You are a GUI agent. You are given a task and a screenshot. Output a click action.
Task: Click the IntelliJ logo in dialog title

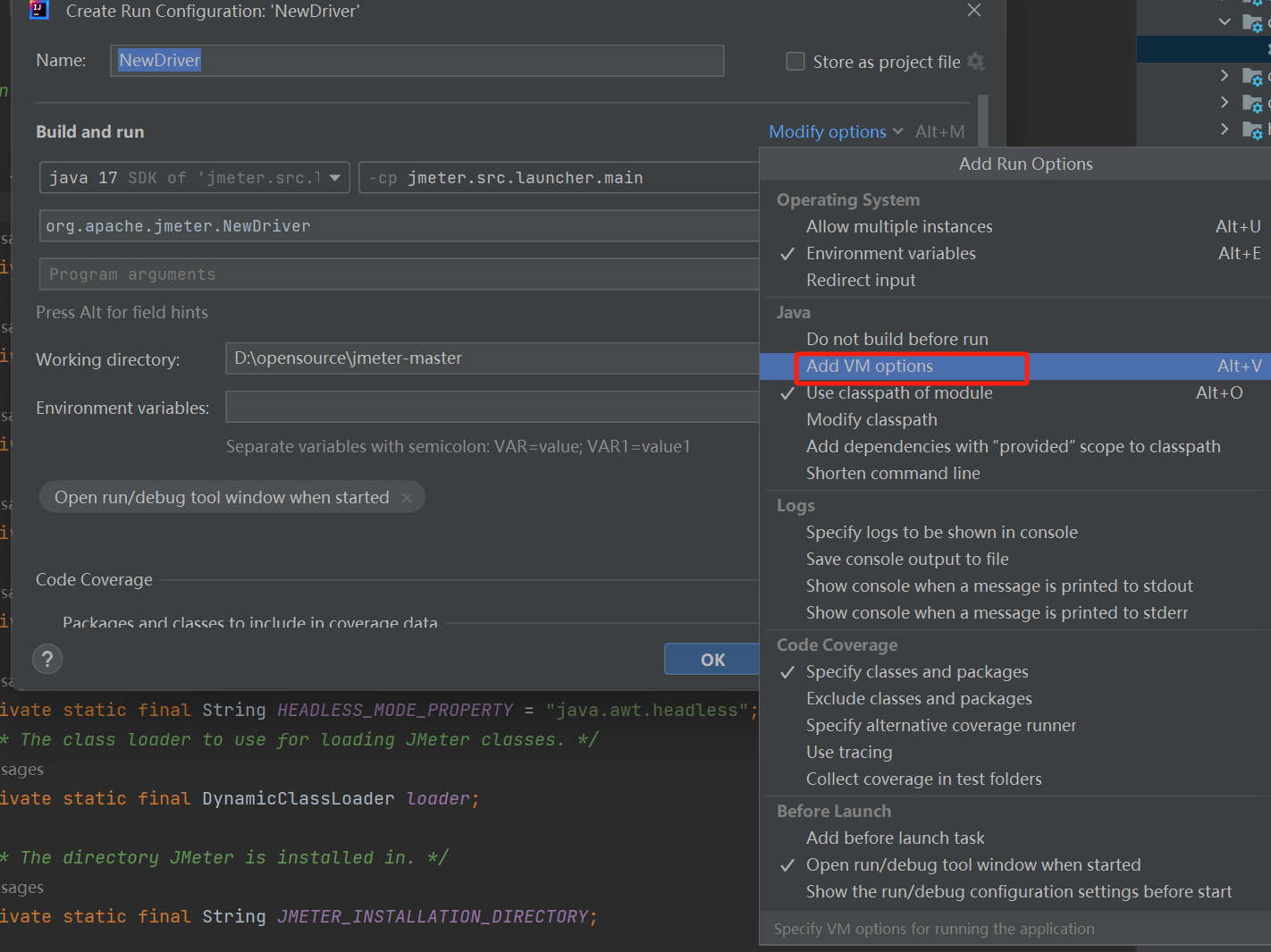(x=39, y=11)
